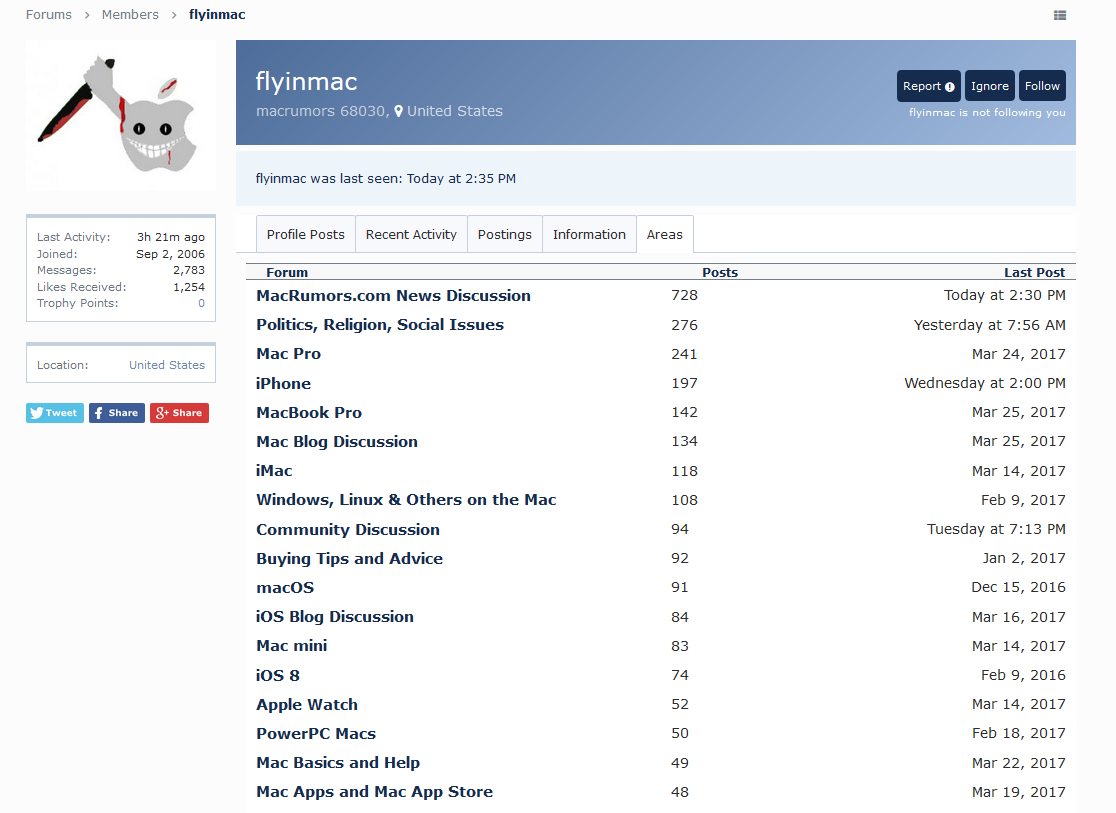The height and width of the screenshot is (813, 1116).
Task: Click the 728 posts count
Action: [x=684, y=295]
